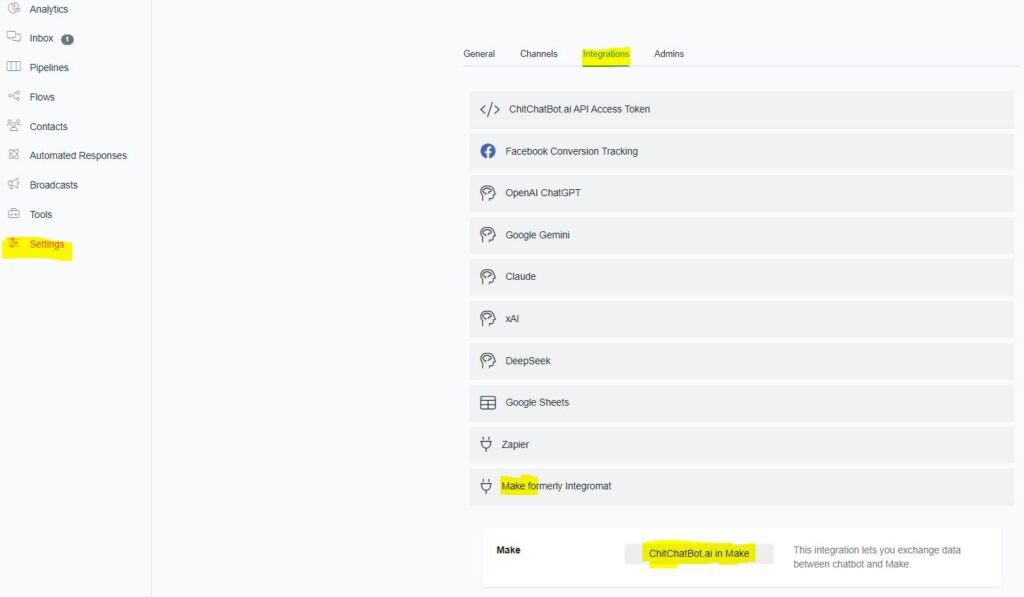Expand the xAI integration row
The height and width of the screenshot is (597, 1024).
[741, 319]
